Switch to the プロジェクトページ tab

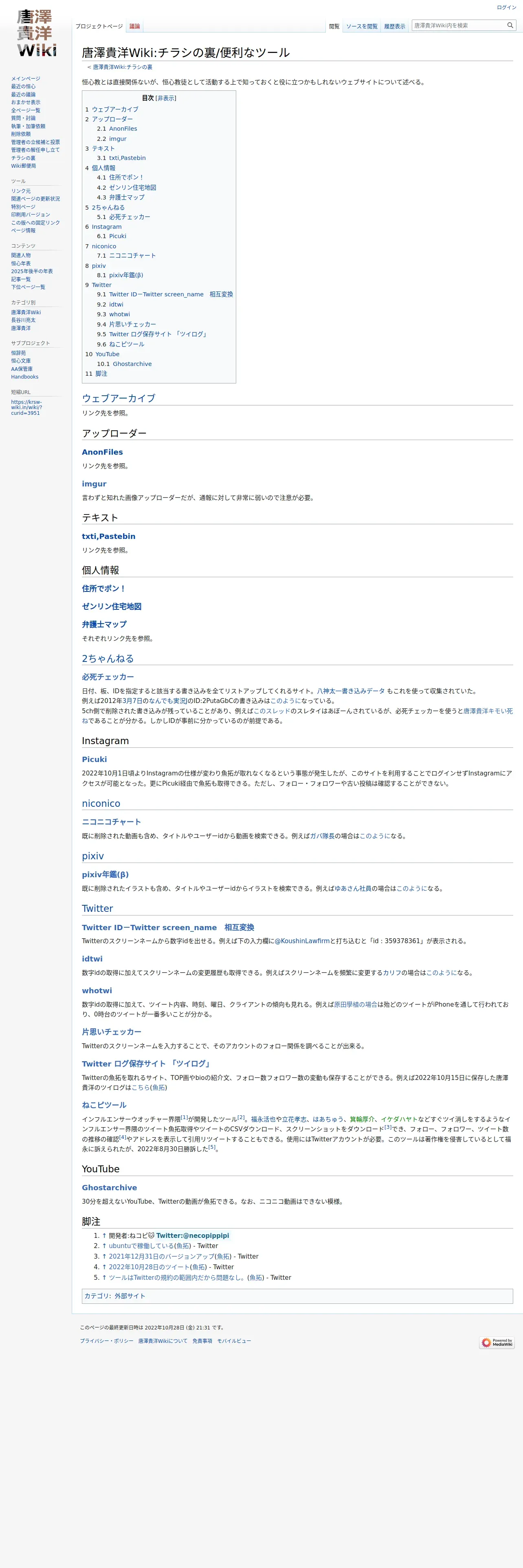(99, 26)
